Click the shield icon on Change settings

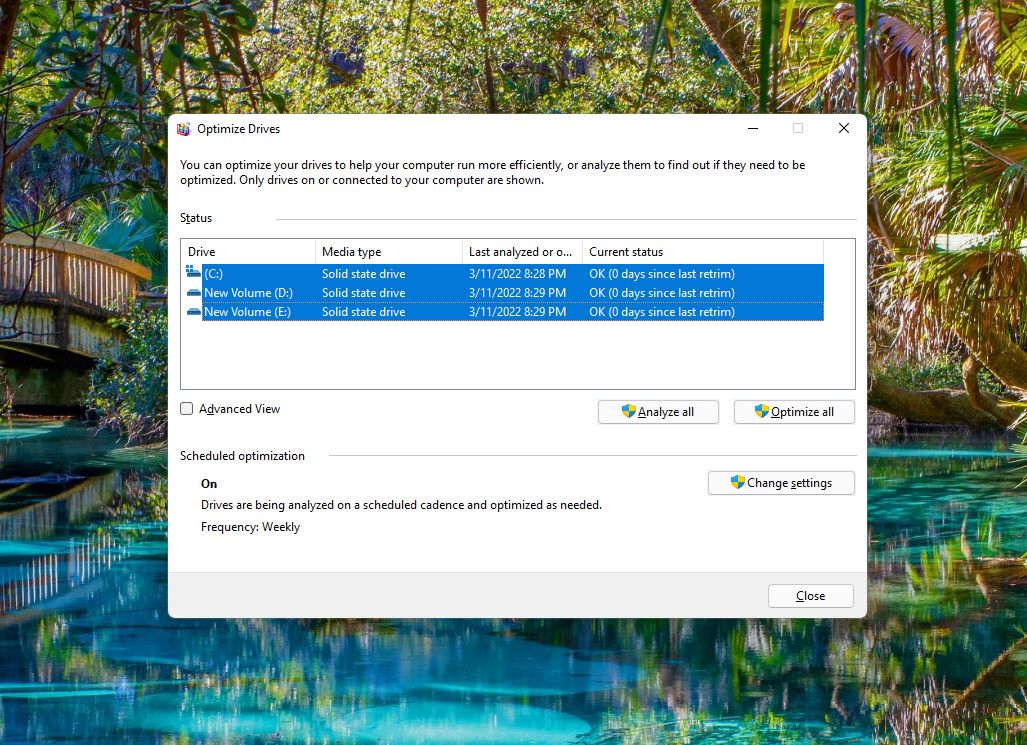[737, 482]
